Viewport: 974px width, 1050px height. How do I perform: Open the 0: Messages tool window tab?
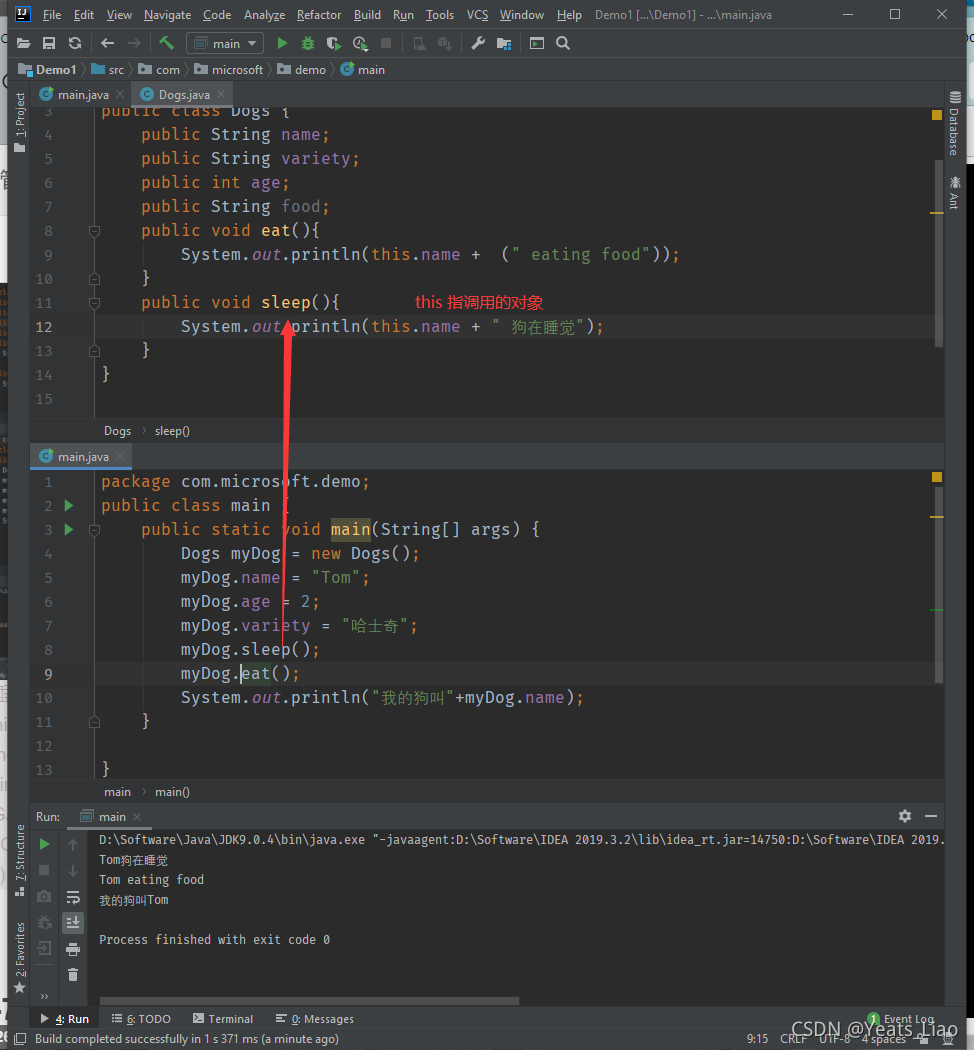click(315, 1019)
